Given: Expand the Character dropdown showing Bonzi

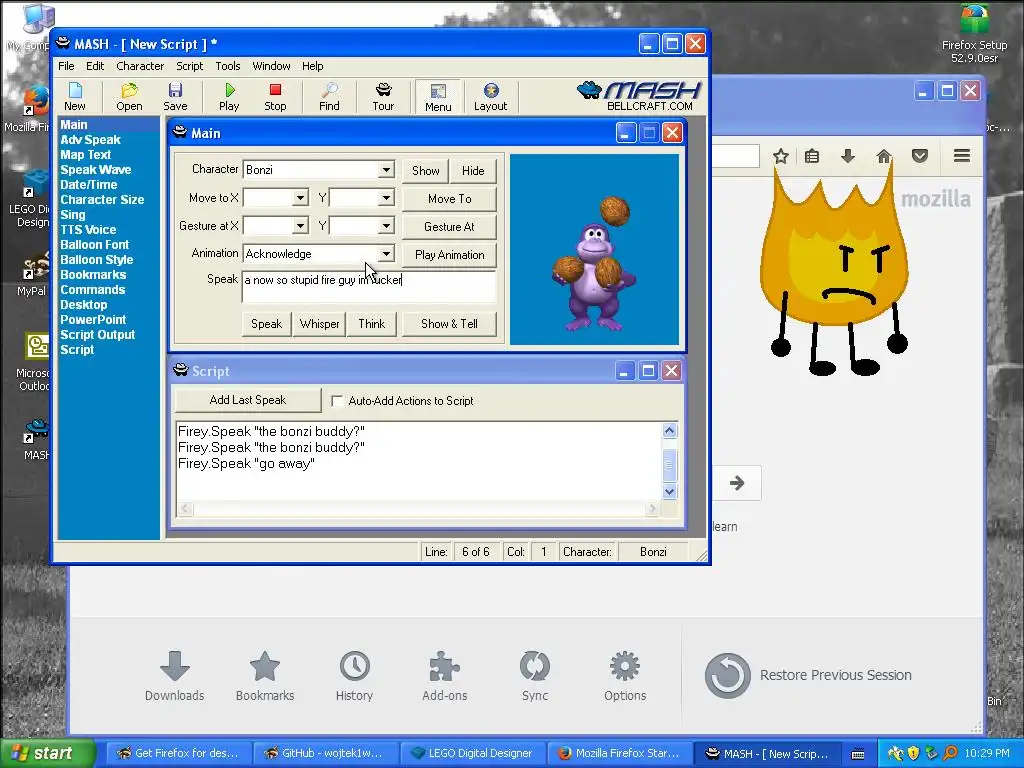Looking at the screenshot, I should tap(386, 170).
